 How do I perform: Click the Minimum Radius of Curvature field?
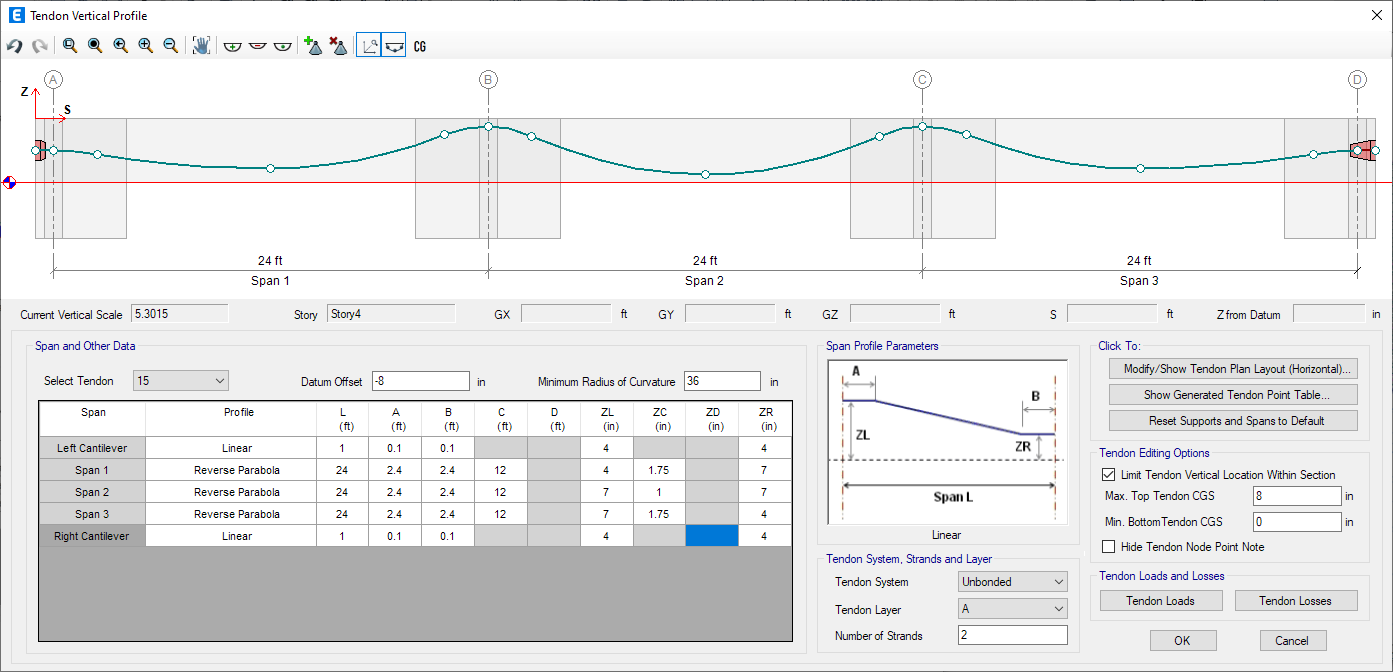722,382
